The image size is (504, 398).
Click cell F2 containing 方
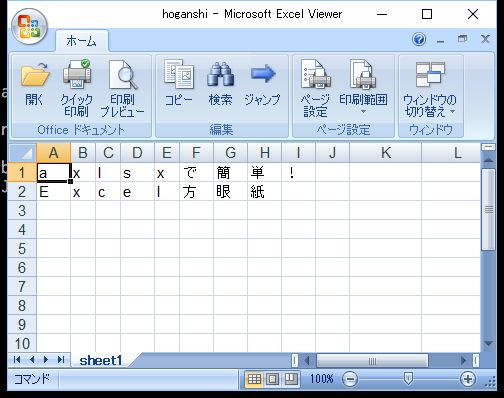coord(197,191)
